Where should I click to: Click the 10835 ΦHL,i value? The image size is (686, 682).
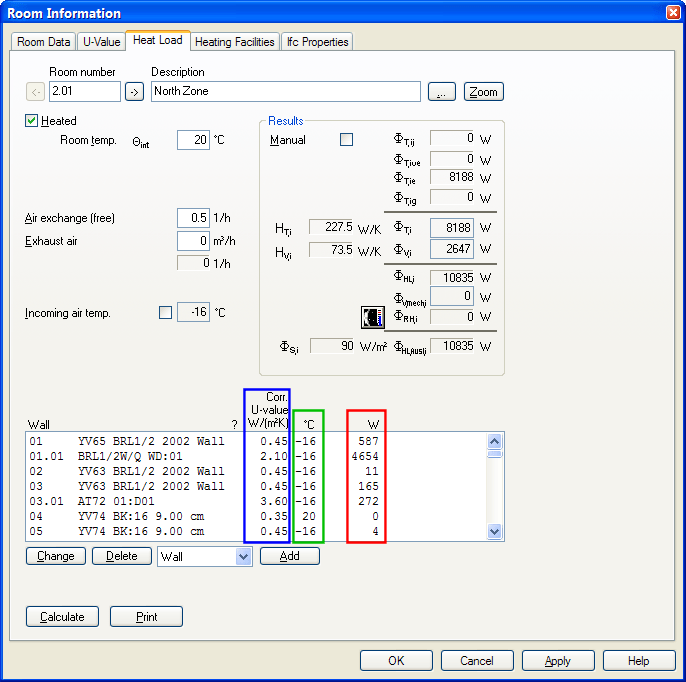coord(452,278)
